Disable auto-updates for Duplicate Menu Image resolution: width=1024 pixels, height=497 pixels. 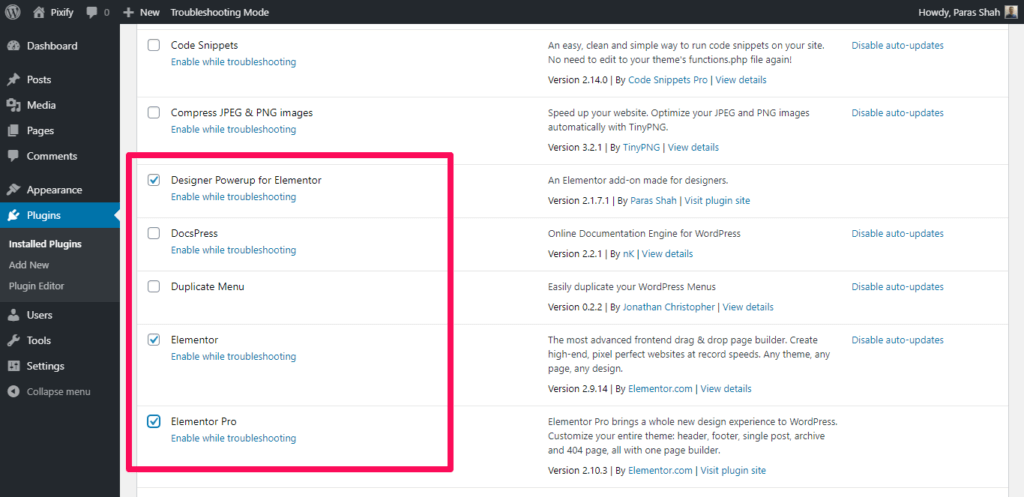[x=897, y=287]
